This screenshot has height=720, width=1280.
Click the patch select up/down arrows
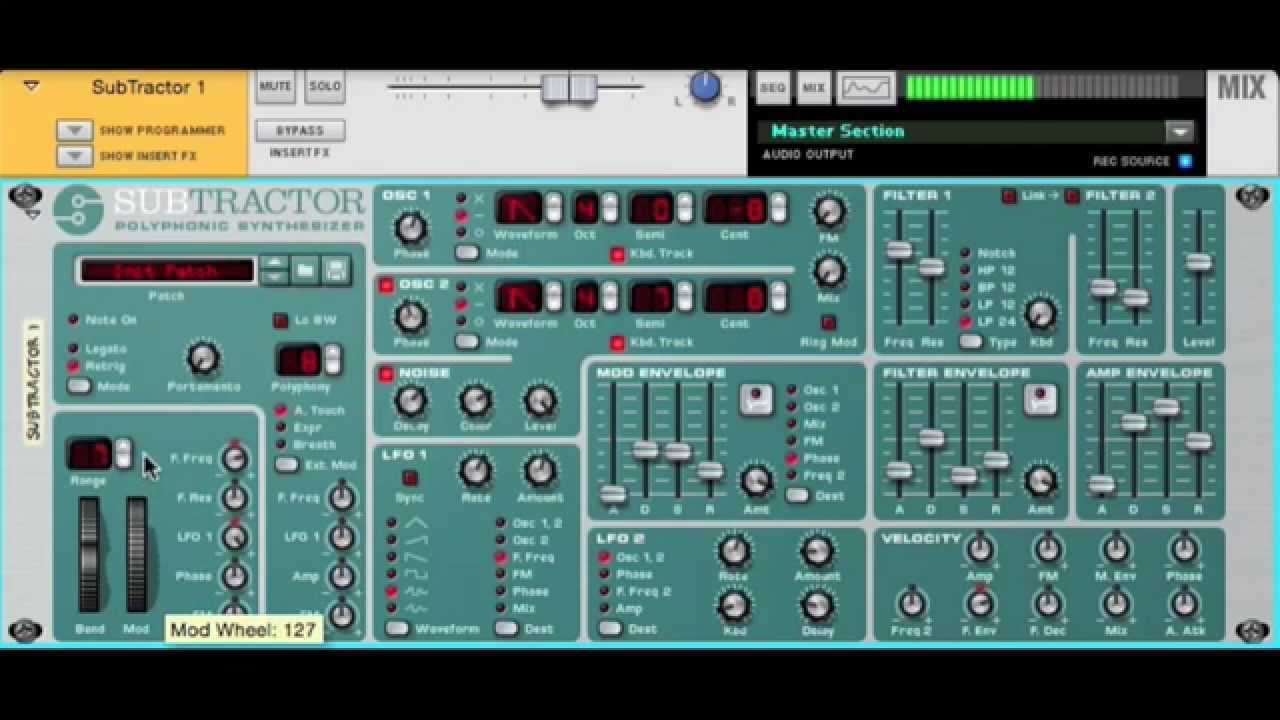[x=273, y=270]
